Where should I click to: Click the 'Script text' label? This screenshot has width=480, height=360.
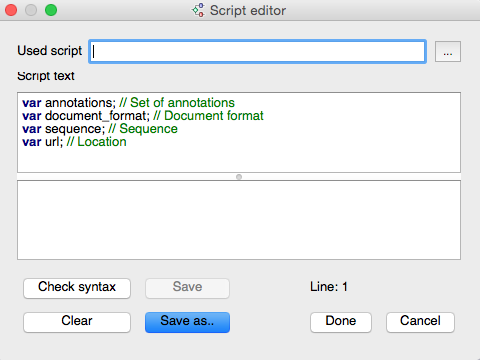point(46,76)
